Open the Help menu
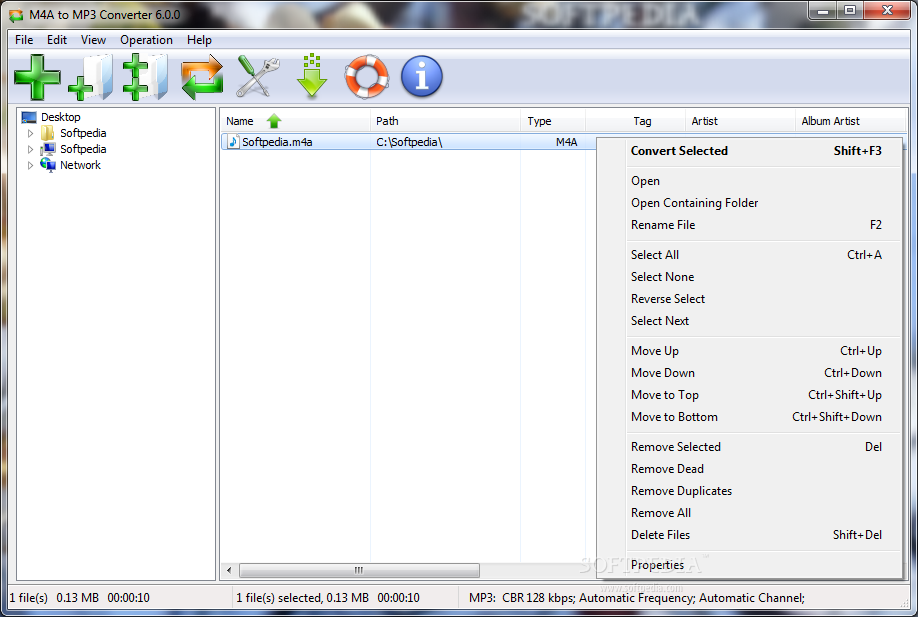The image size is (918, 617). click(199, 40)
